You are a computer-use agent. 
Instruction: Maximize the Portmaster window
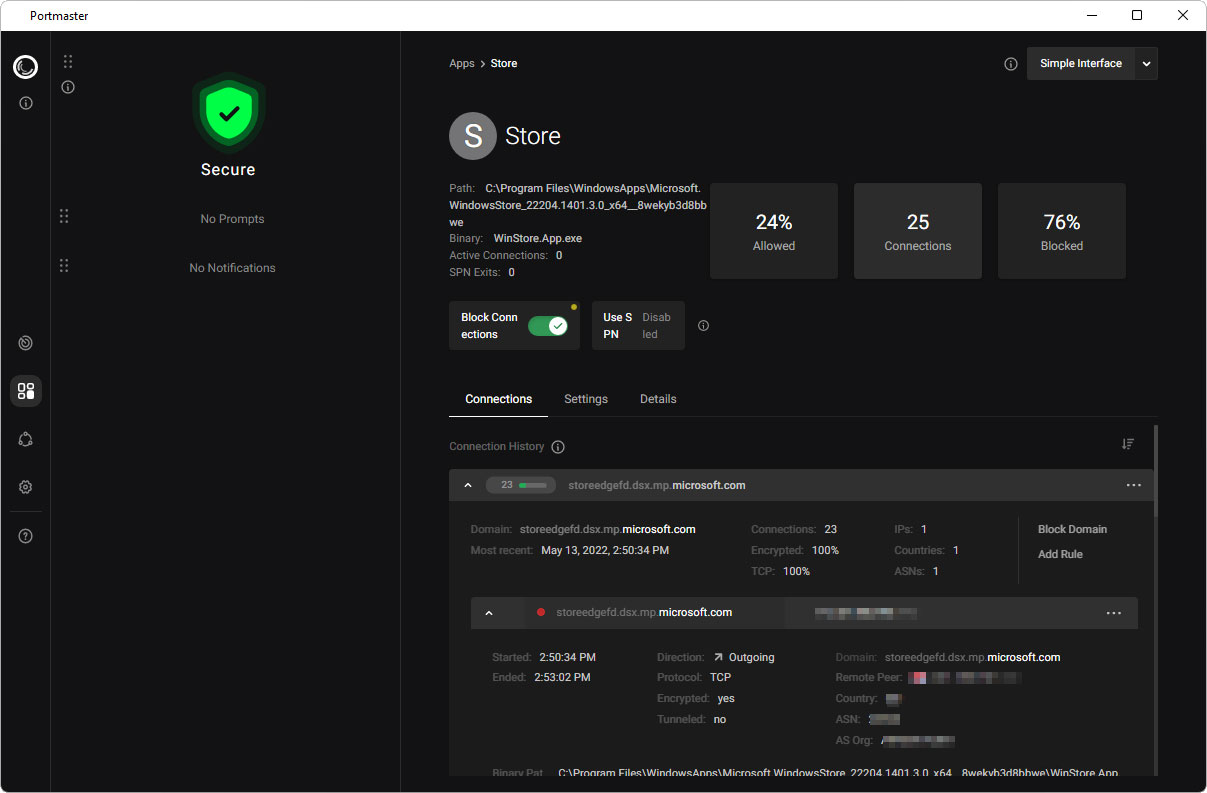1137,15
